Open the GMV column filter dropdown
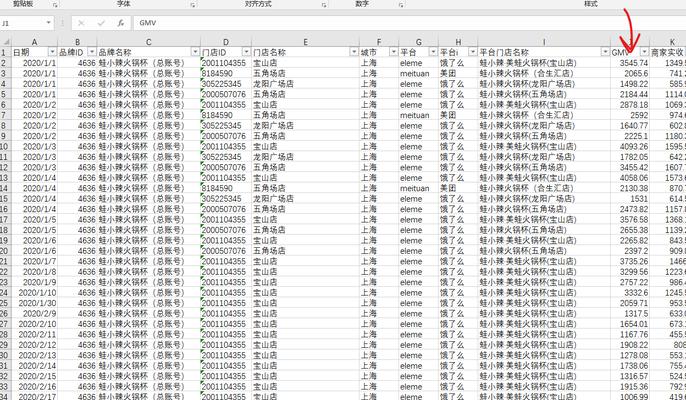686x400 pixels. click(x=644, y=52)
